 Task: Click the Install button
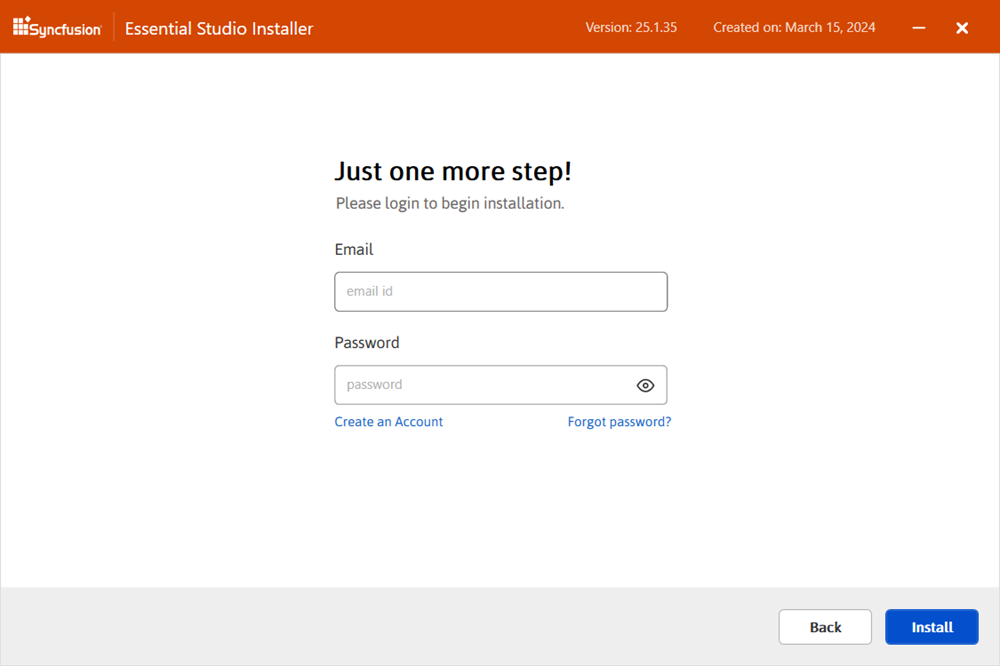pyautogui.click(x=931, y=627)
